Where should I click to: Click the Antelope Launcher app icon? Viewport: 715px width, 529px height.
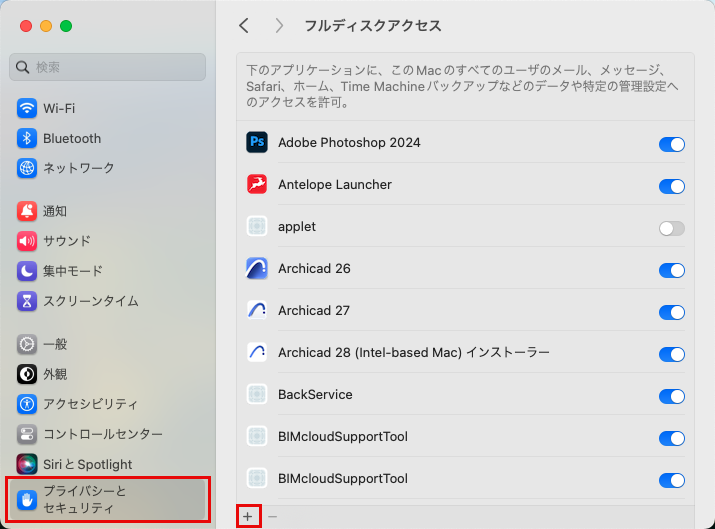(257, 184)
